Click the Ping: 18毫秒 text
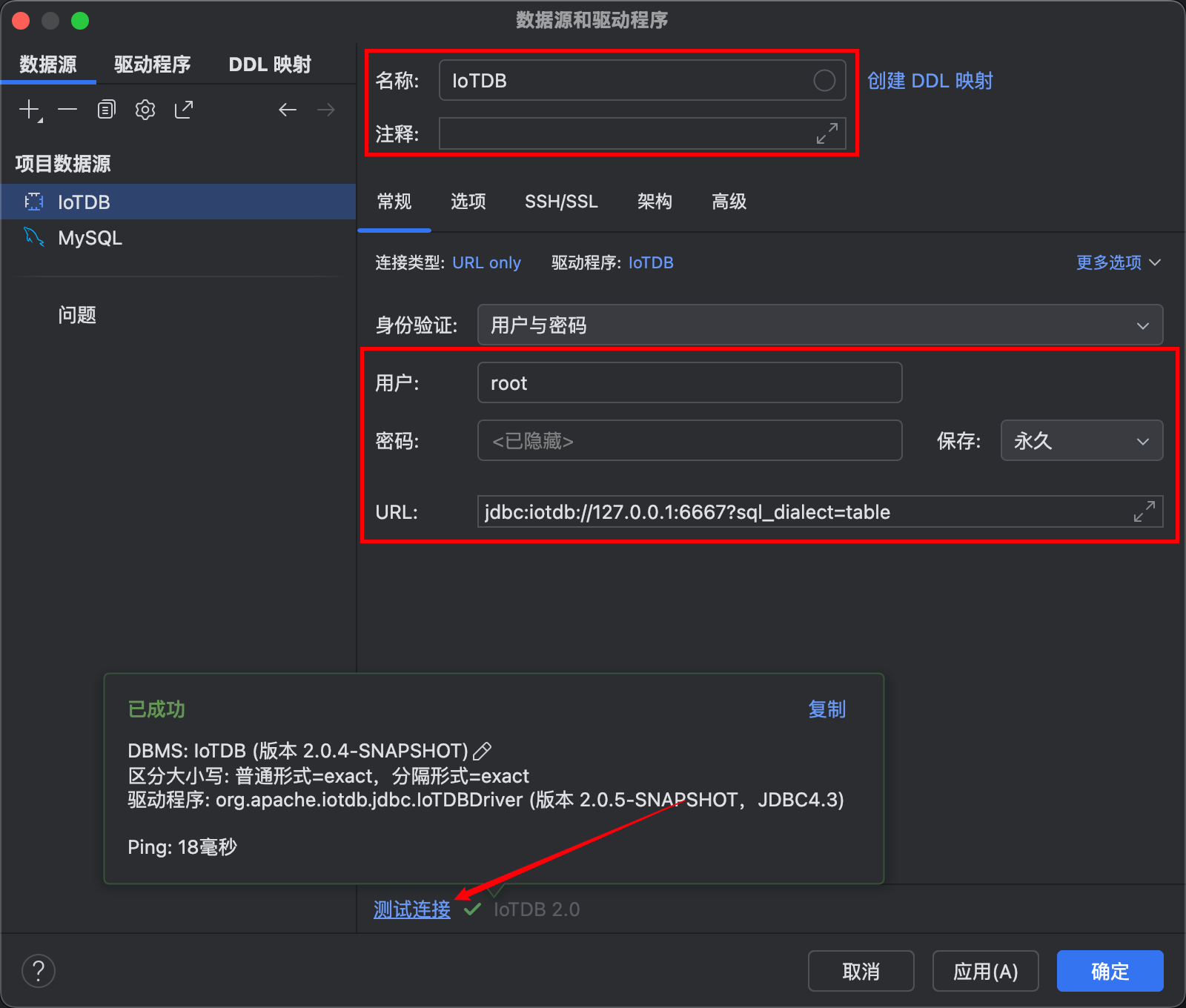The width and height of the screenshot is (1186, 1008). [x=182, y=847]
